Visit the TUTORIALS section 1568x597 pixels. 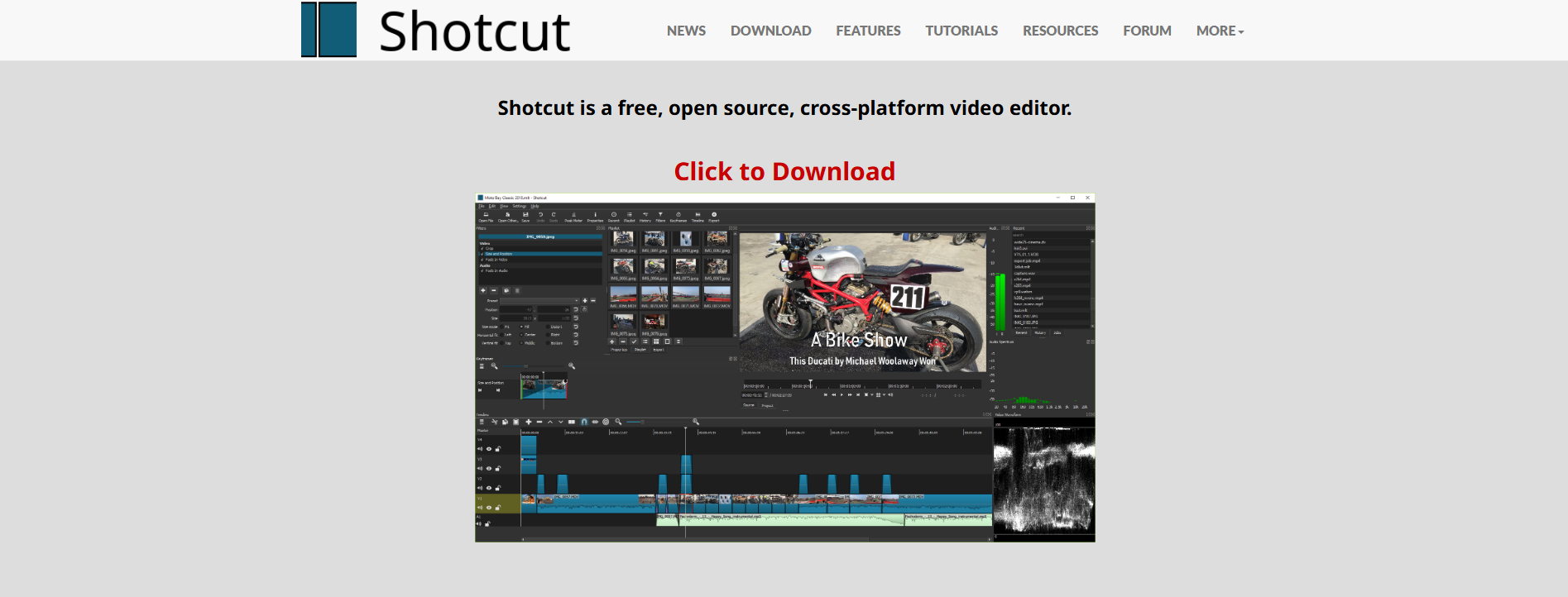(x=961, y=31)
